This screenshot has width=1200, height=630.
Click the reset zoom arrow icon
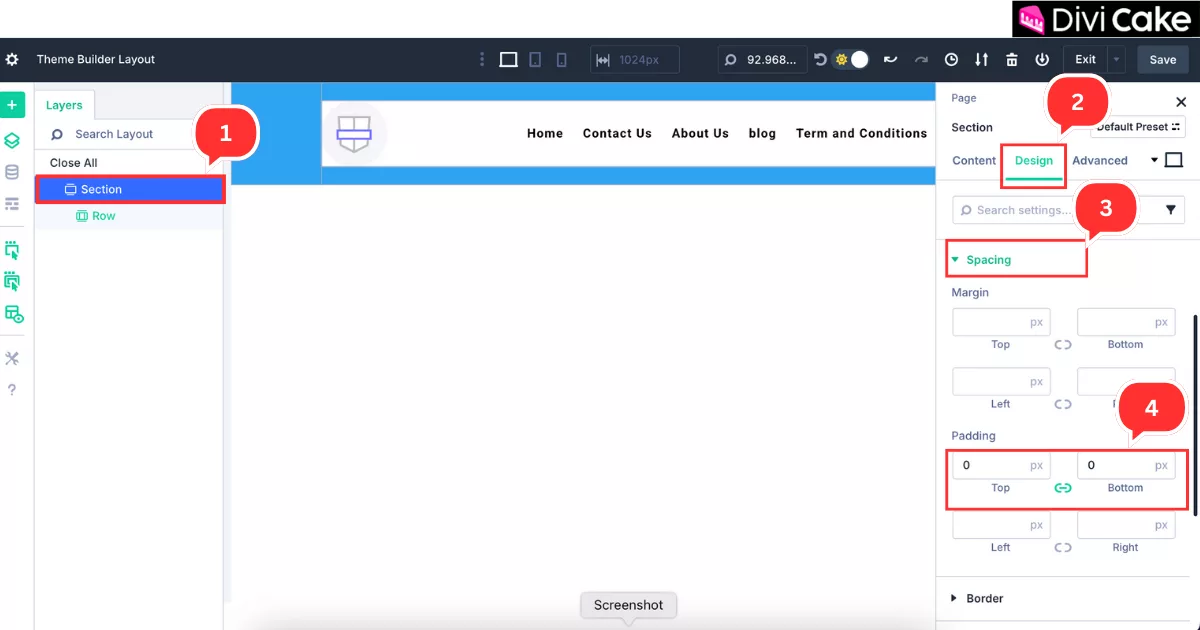(x=820, y=60)
